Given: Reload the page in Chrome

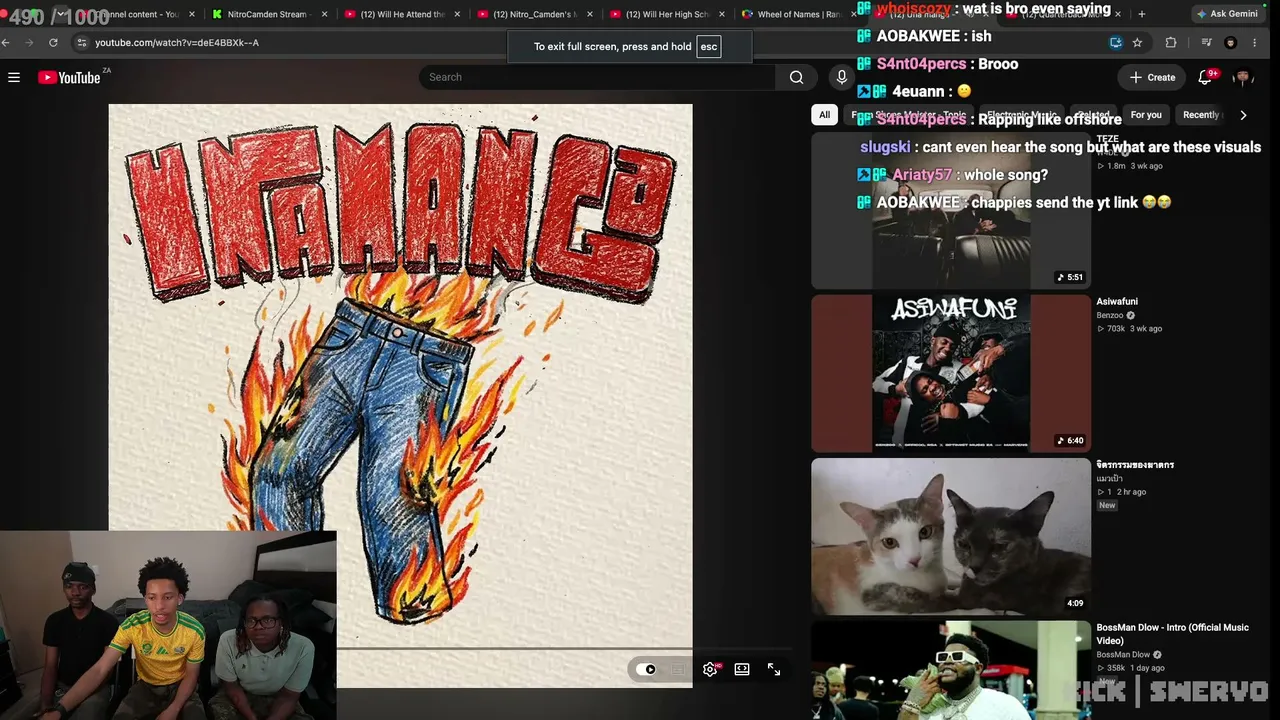Looking at the screenshot, I should (53, 43).
